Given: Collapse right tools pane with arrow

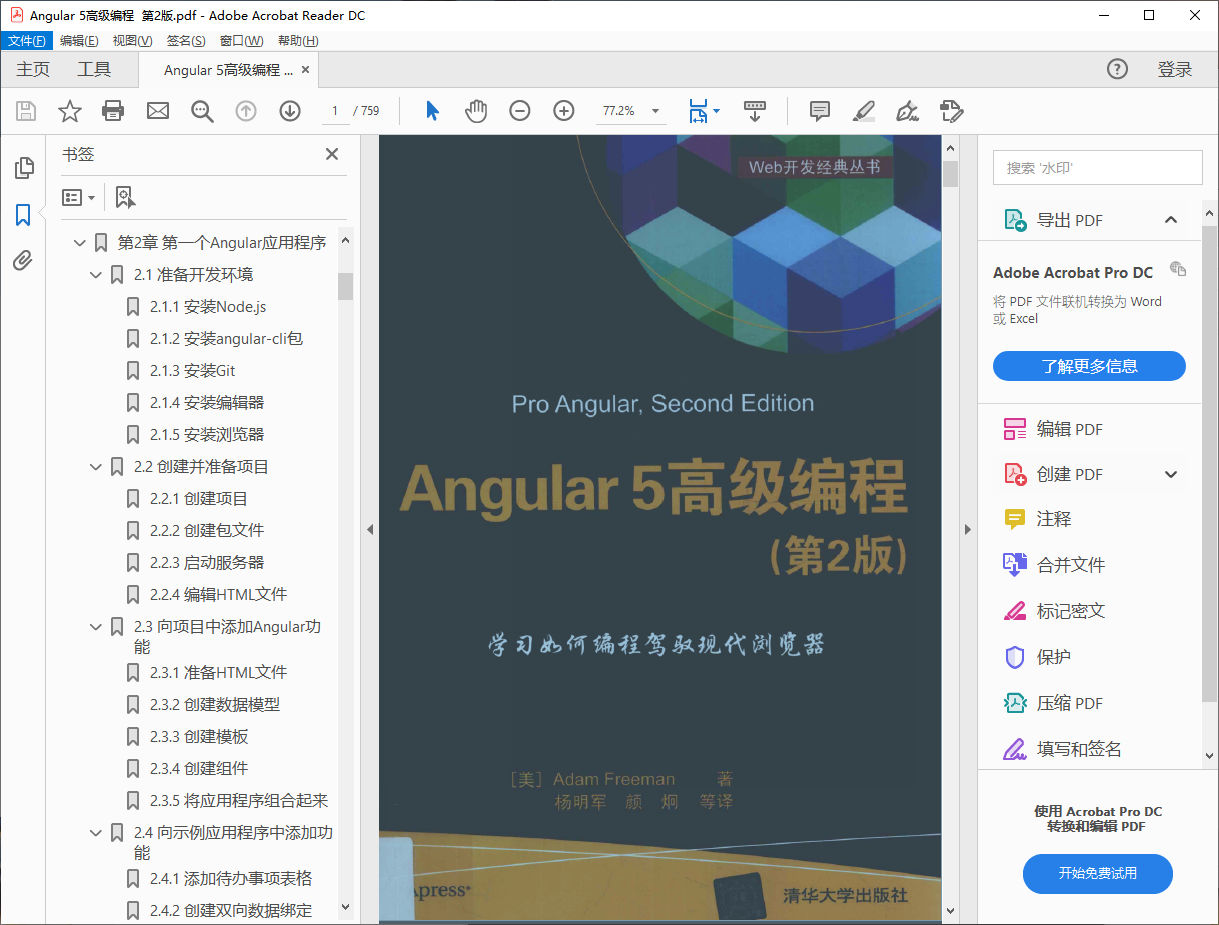Looking at the screenshot, I should 967,530.
